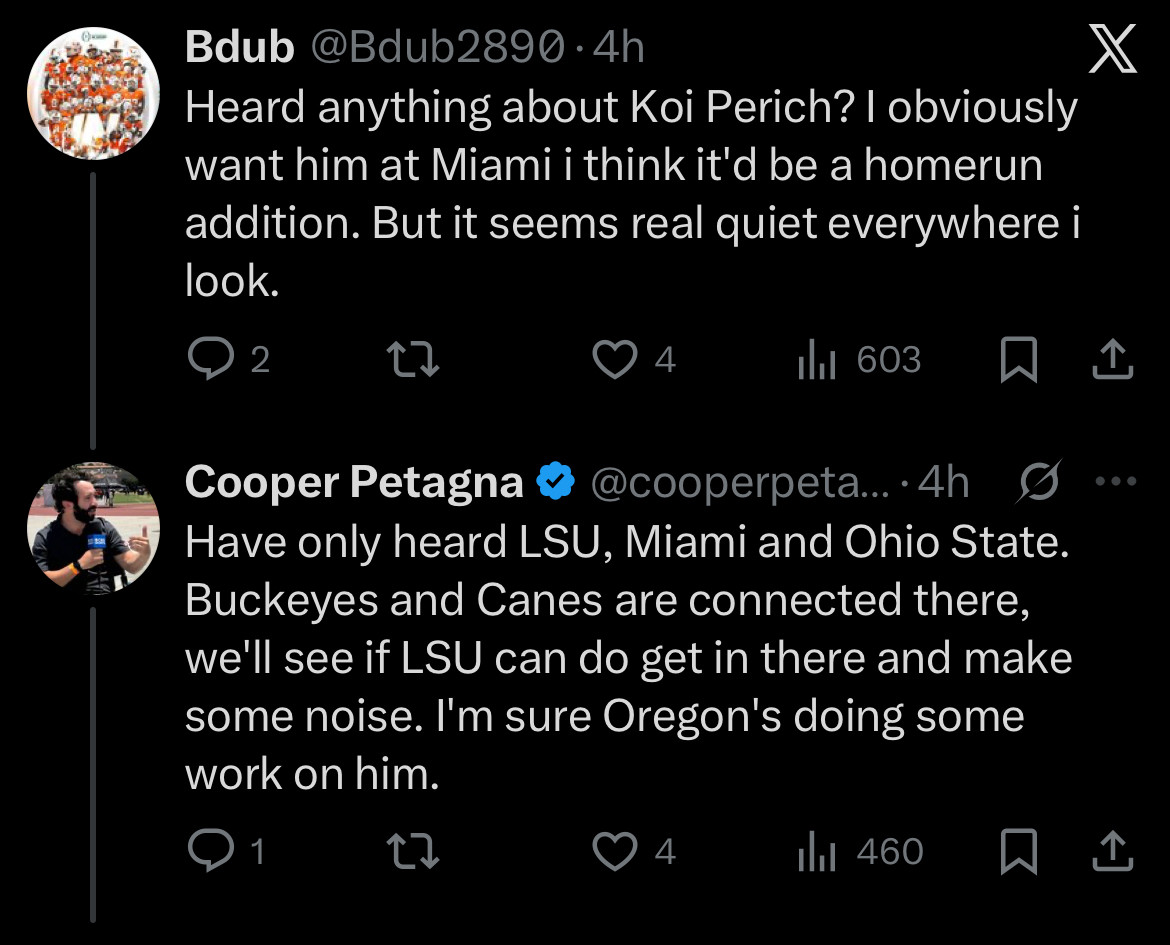Screen dimensions: 1170x945
Task: Open more options on Cooper's tweet
Action: point(1117,483)
